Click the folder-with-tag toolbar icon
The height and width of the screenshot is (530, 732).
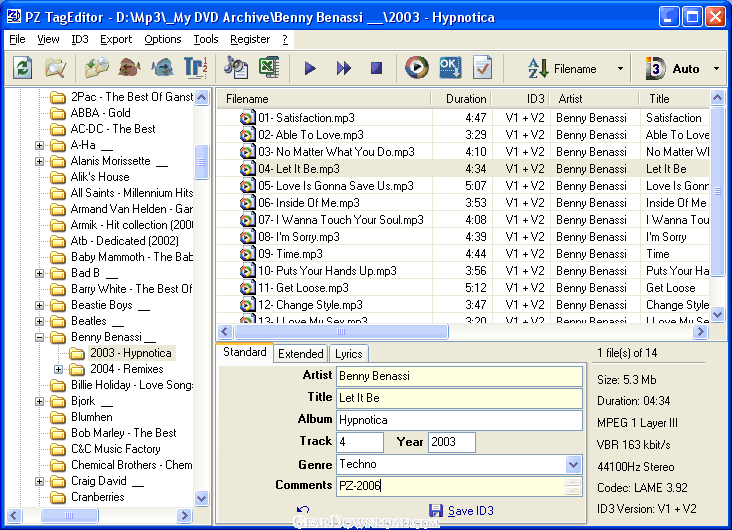point(97,68)
